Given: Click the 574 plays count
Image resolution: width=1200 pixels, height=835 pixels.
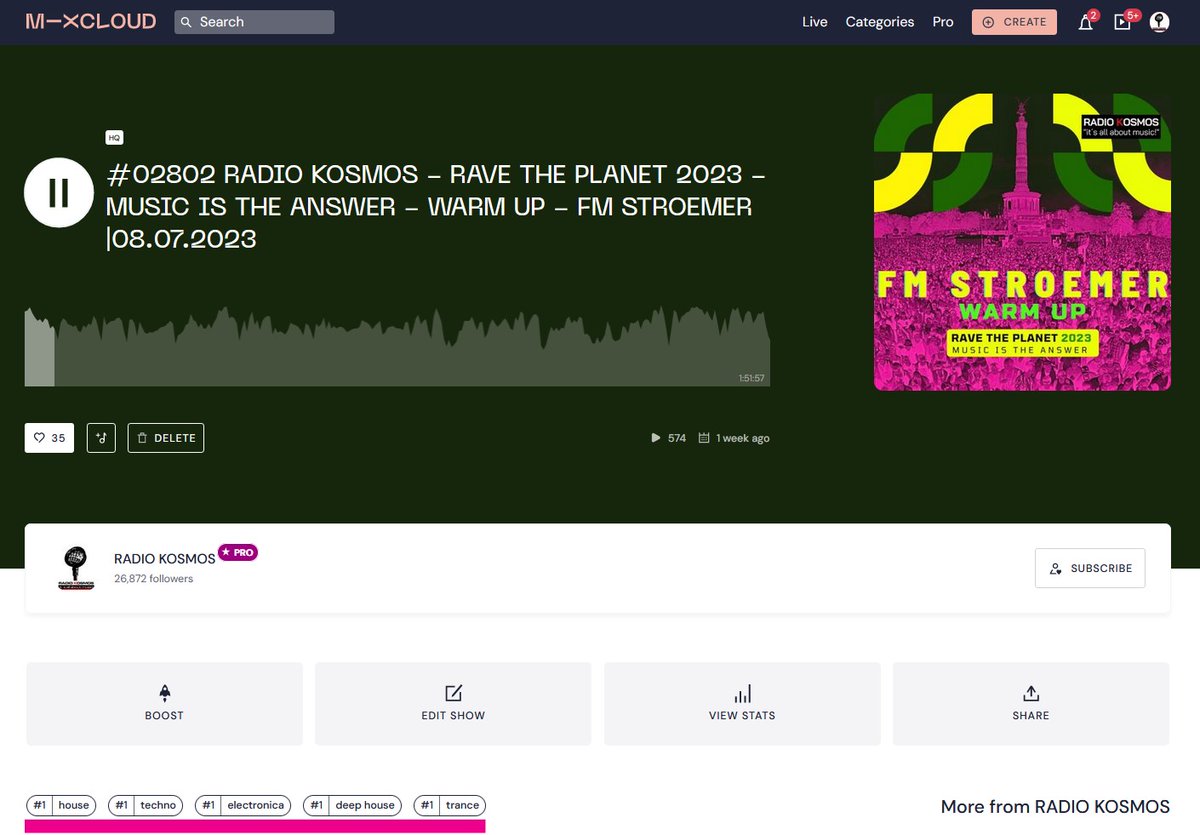Looking at the screenshot, I should click(x=668, y=438).
